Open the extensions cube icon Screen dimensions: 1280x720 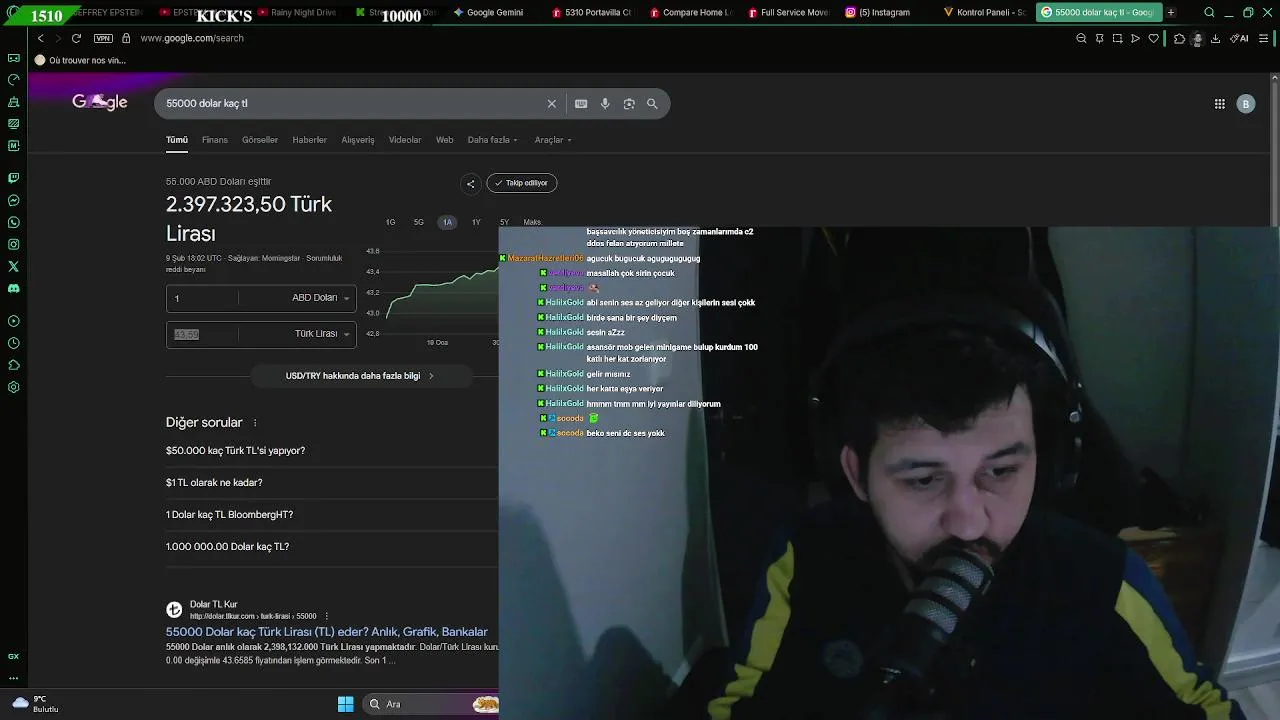pos(1179,38)
